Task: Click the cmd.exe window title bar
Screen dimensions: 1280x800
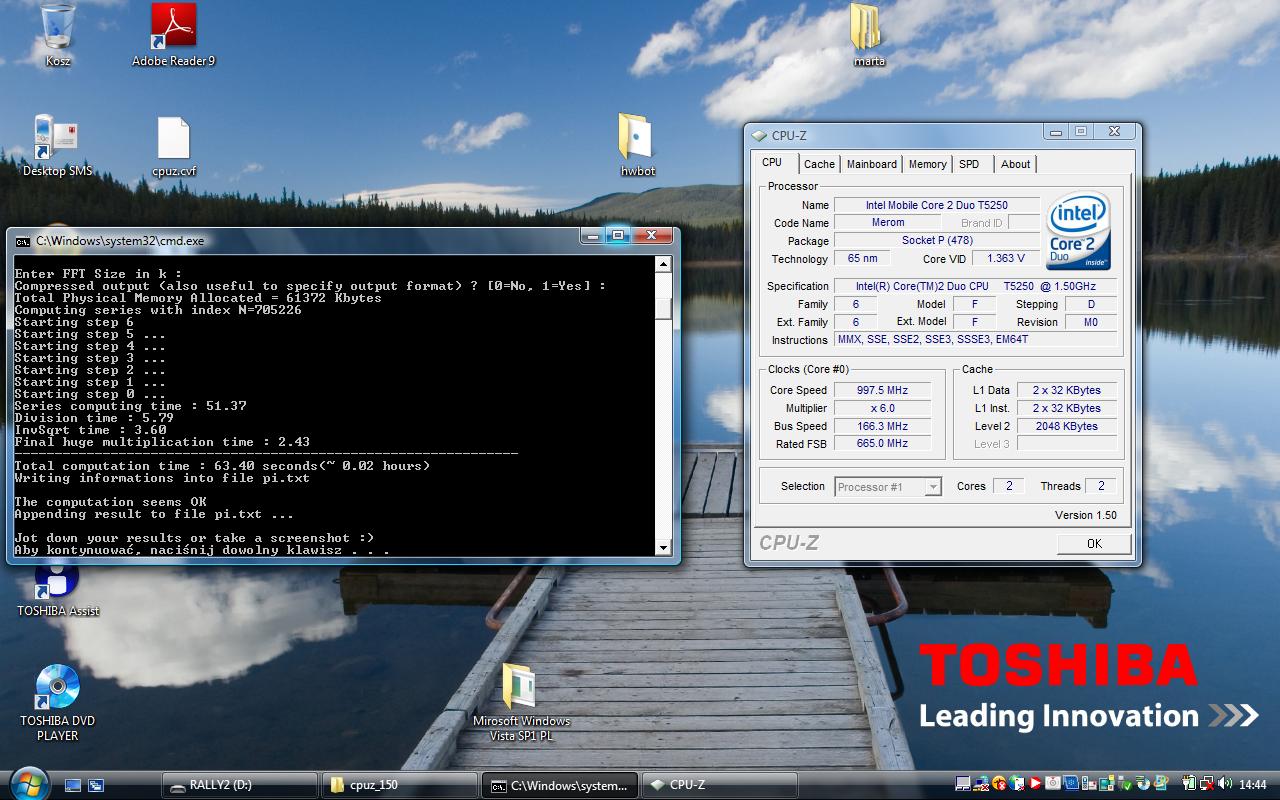Action: coord(343,240)
